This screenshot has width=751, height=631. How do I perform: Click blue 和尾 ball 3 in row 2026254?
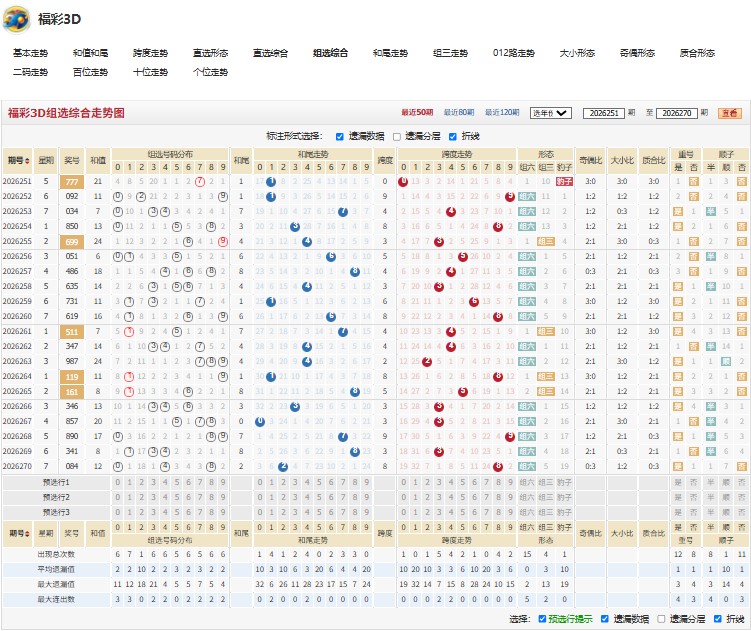[x=295, y=227]
